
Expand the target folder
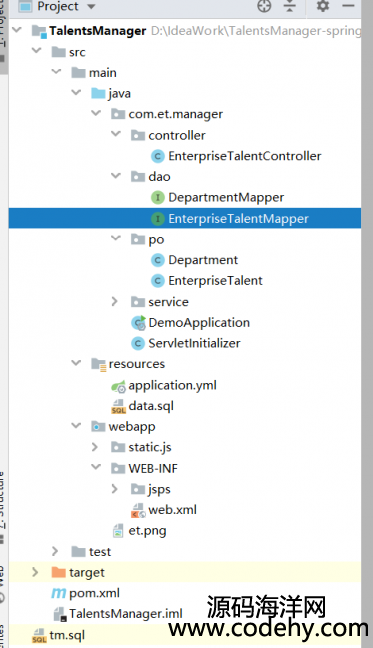click(35, 572)
